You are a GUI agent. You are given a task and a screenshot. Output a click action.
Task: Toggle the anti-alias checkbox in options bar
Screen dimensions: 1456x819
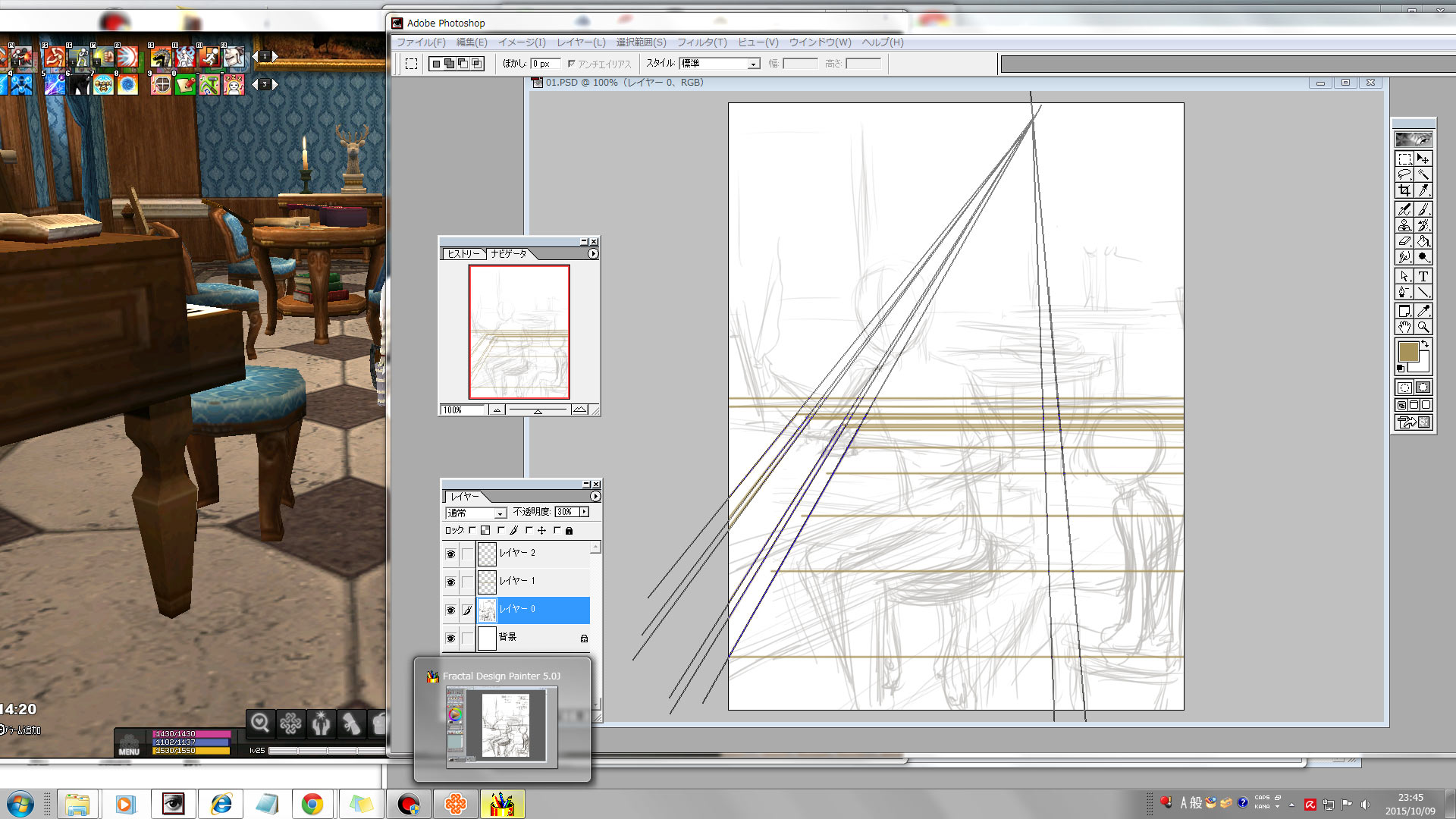pos(572,64)
